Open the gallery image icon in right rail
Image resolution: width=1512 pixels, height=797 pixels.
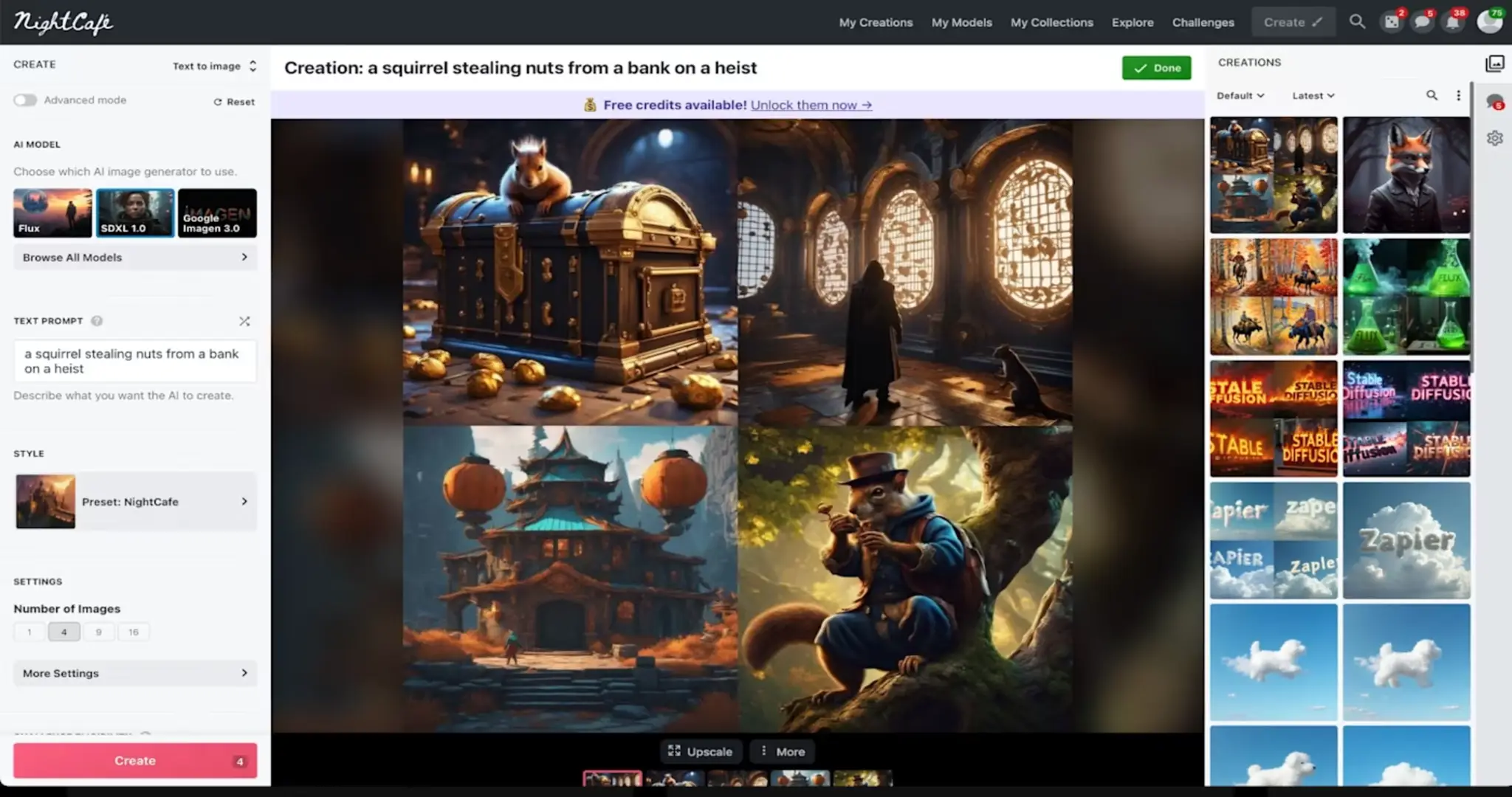(x=1494, y=63)
